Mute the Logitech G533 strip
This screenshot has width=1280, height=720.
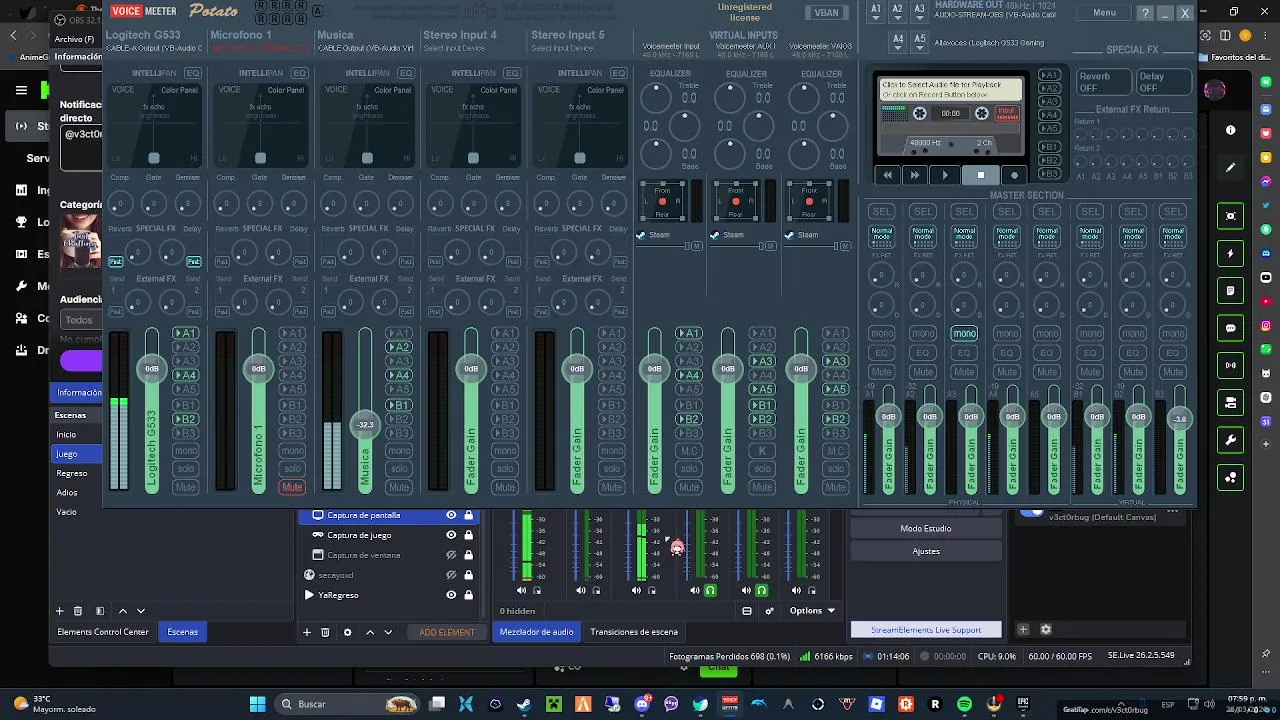coord(185,487)
